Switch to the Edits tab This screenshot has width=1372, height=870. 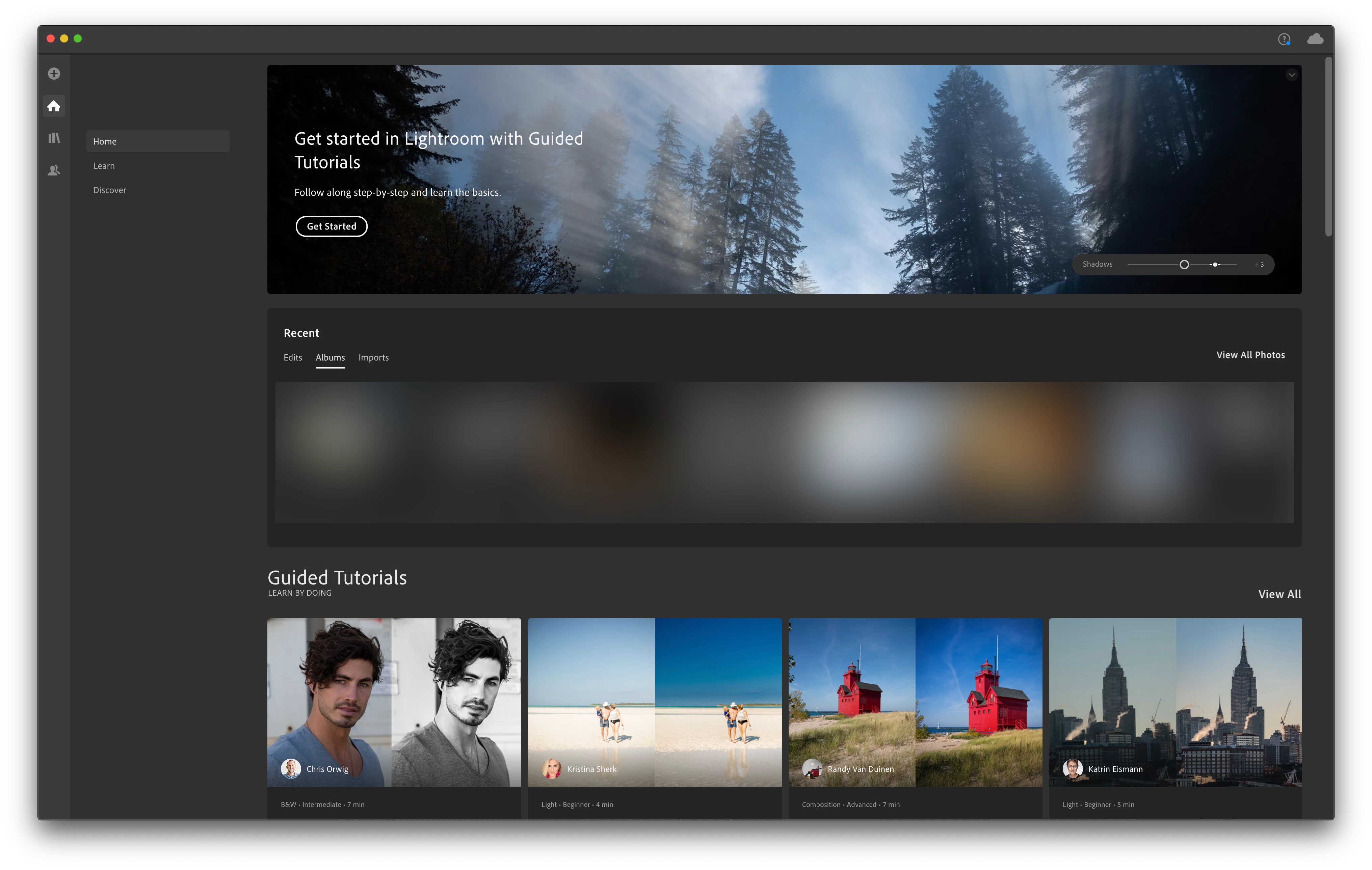pos(293,358)
